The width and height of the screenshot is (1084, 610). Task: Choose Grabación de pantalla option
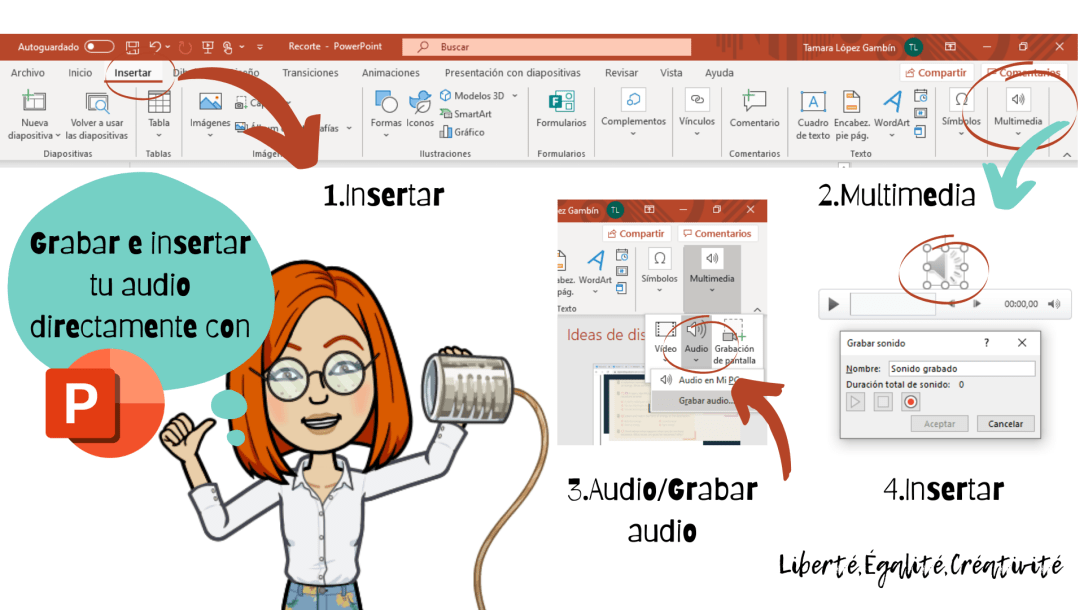(736, 340)
